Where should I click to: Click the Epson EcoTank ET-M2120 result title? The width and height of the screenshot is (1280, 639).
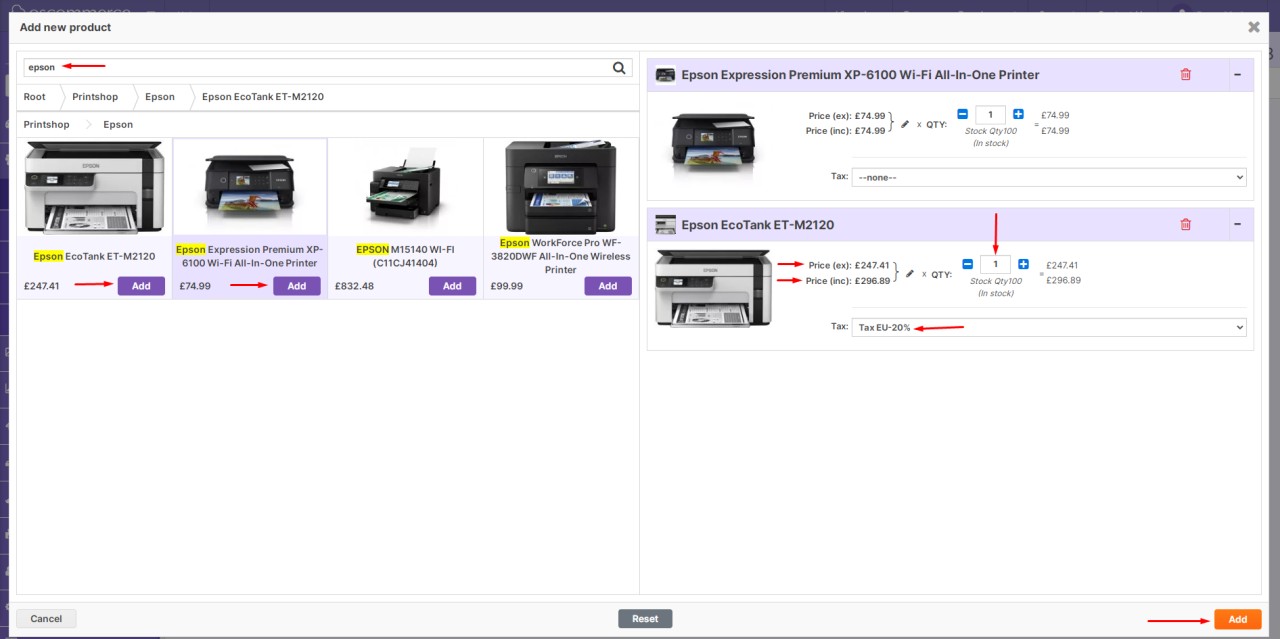point(95,256)
